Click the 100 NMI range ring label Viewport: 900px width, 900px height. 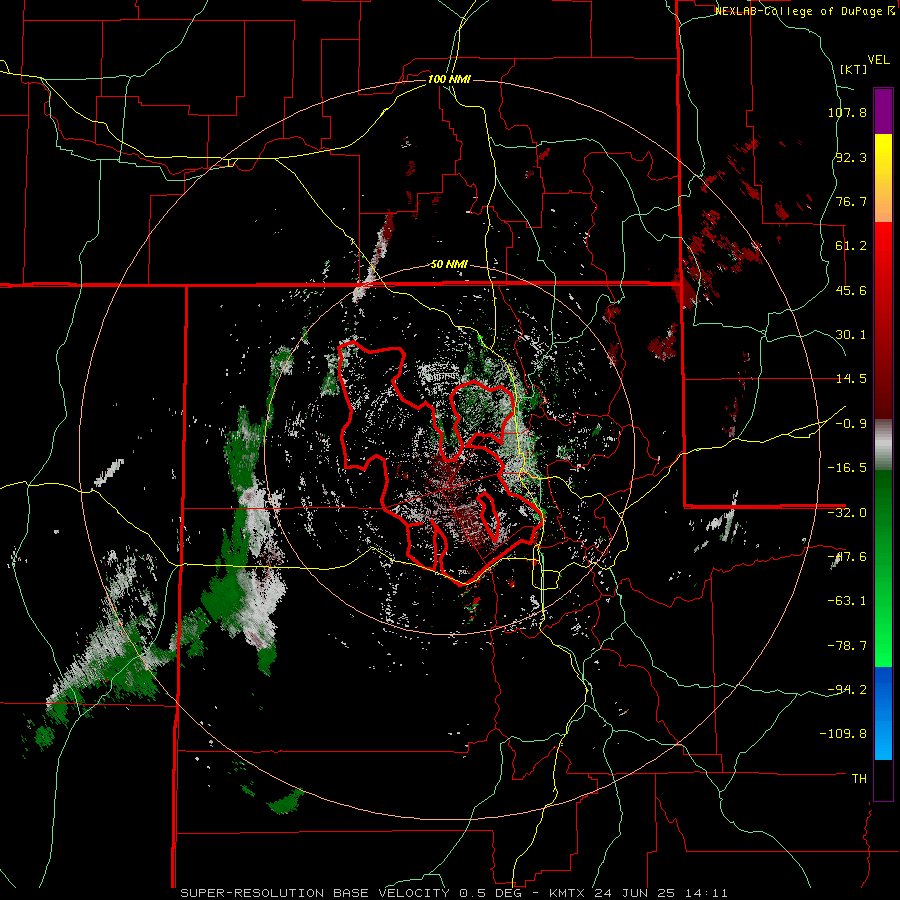[449, 79]
